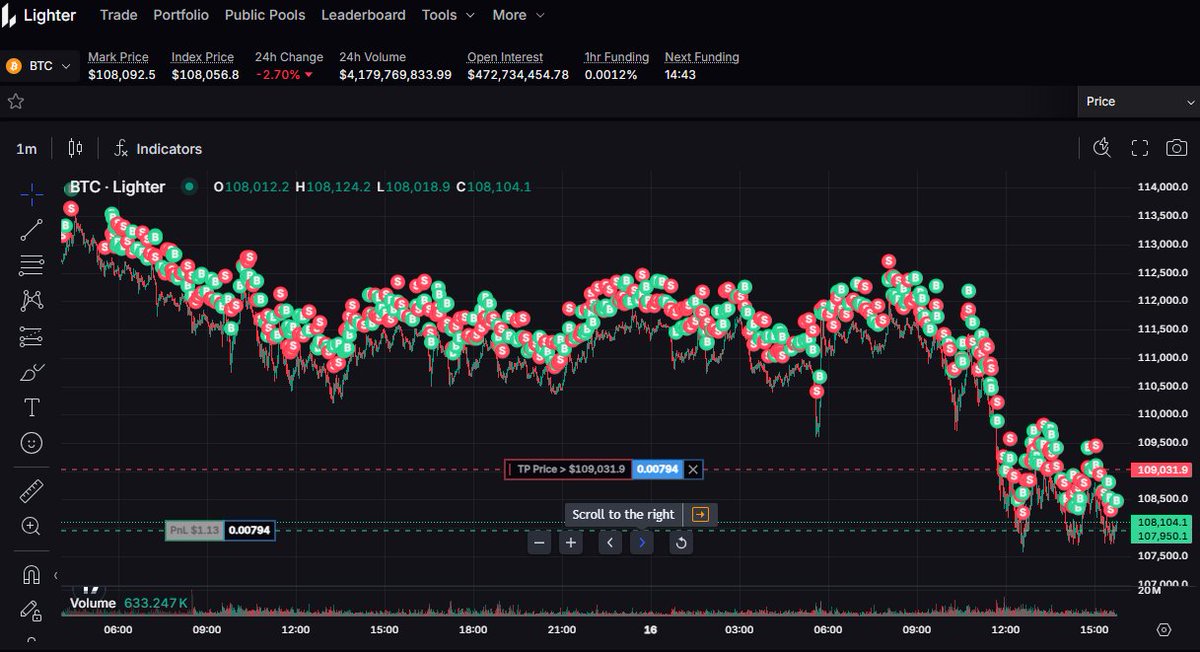Open the Leaderboard page

pyautogui.click(x=363, y=15)
